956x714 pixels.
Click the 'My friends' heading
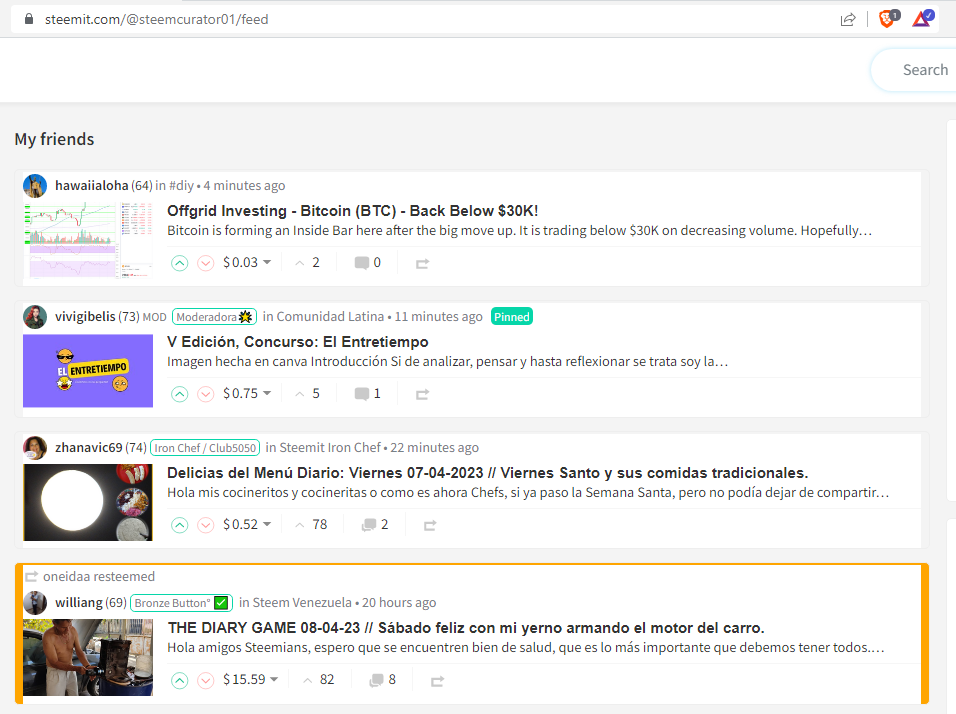click(x=54, y=140)
